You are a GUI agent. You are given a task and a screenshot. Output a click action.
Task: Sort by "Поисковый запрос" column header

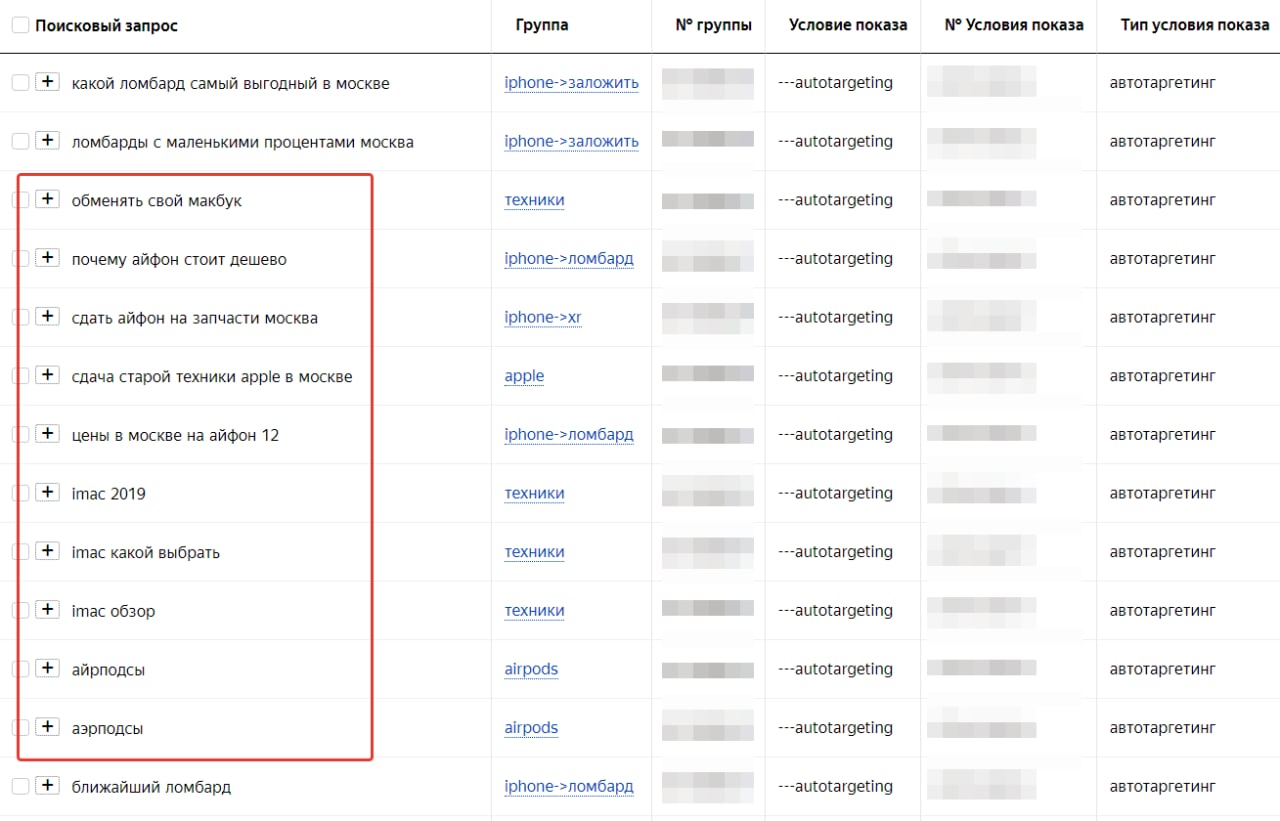click(x=106, y=25)
